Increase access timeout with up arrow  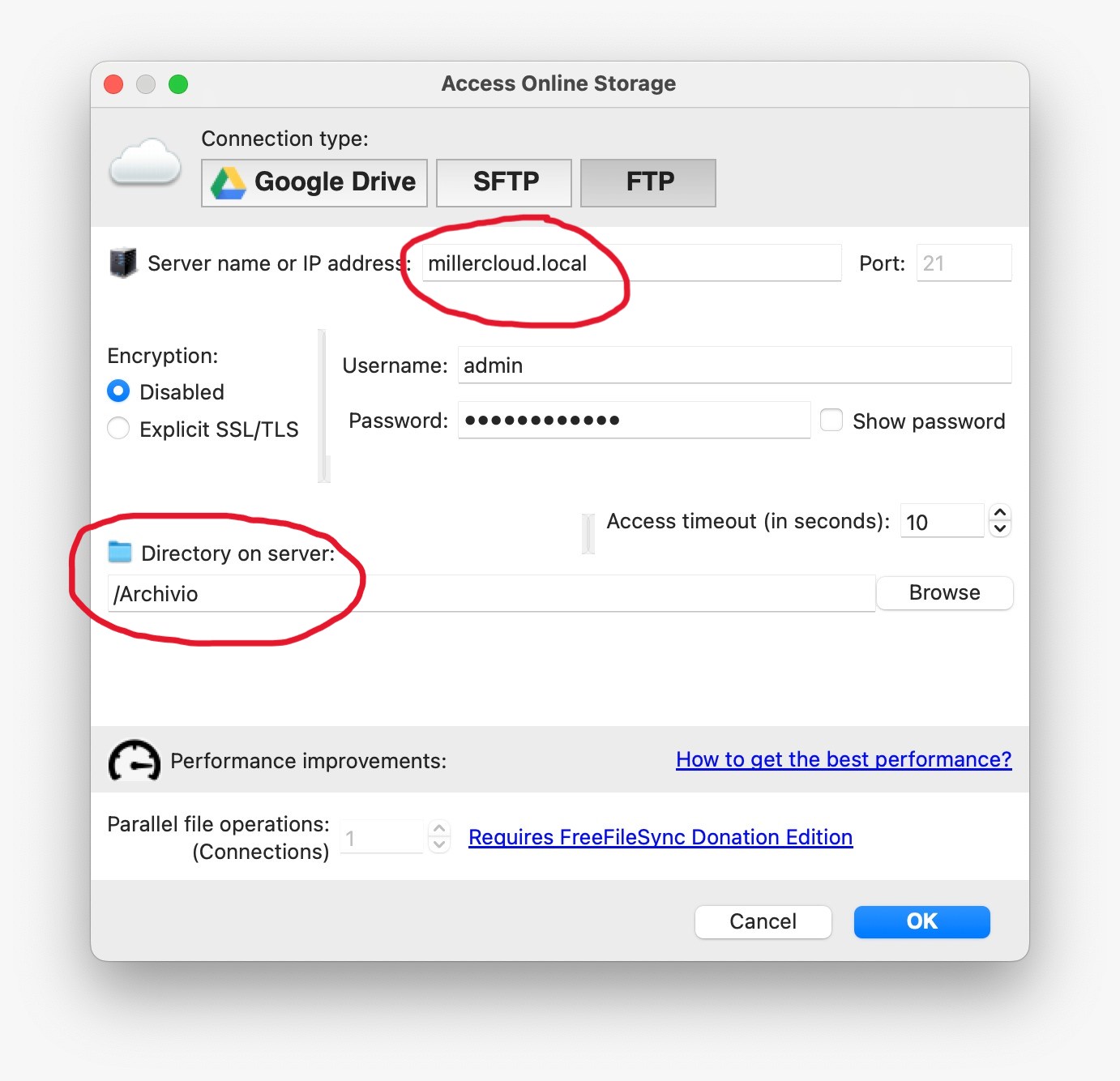point(1000,513)
